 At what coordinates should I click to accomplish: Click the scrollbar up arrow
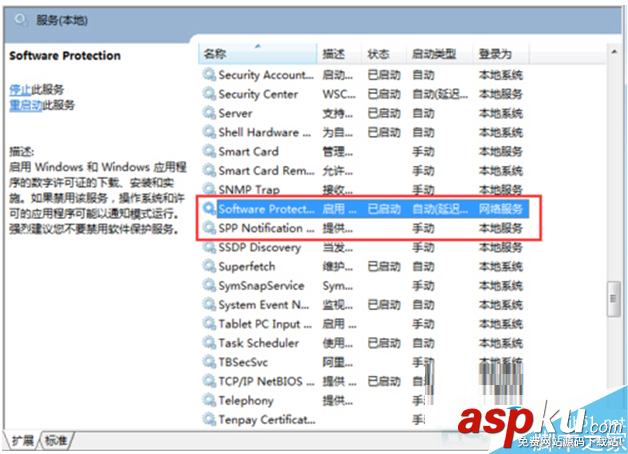(614, 52)
